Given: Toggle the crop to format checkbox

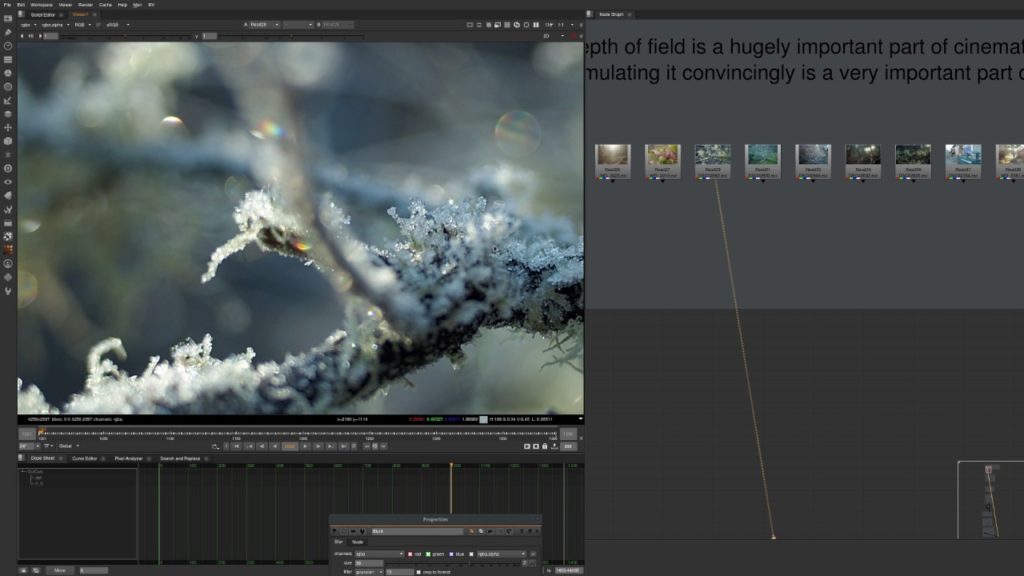Looking at the screenshot, I should (418, 571).
